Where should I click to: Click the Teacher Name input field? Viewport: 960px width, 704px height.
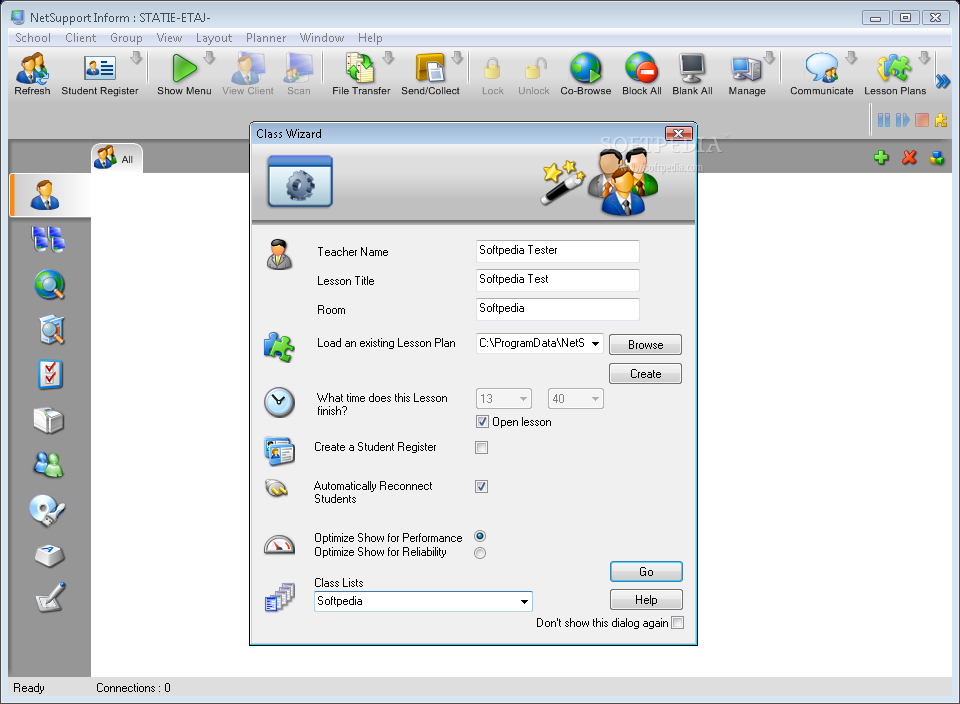click(558, 251)
